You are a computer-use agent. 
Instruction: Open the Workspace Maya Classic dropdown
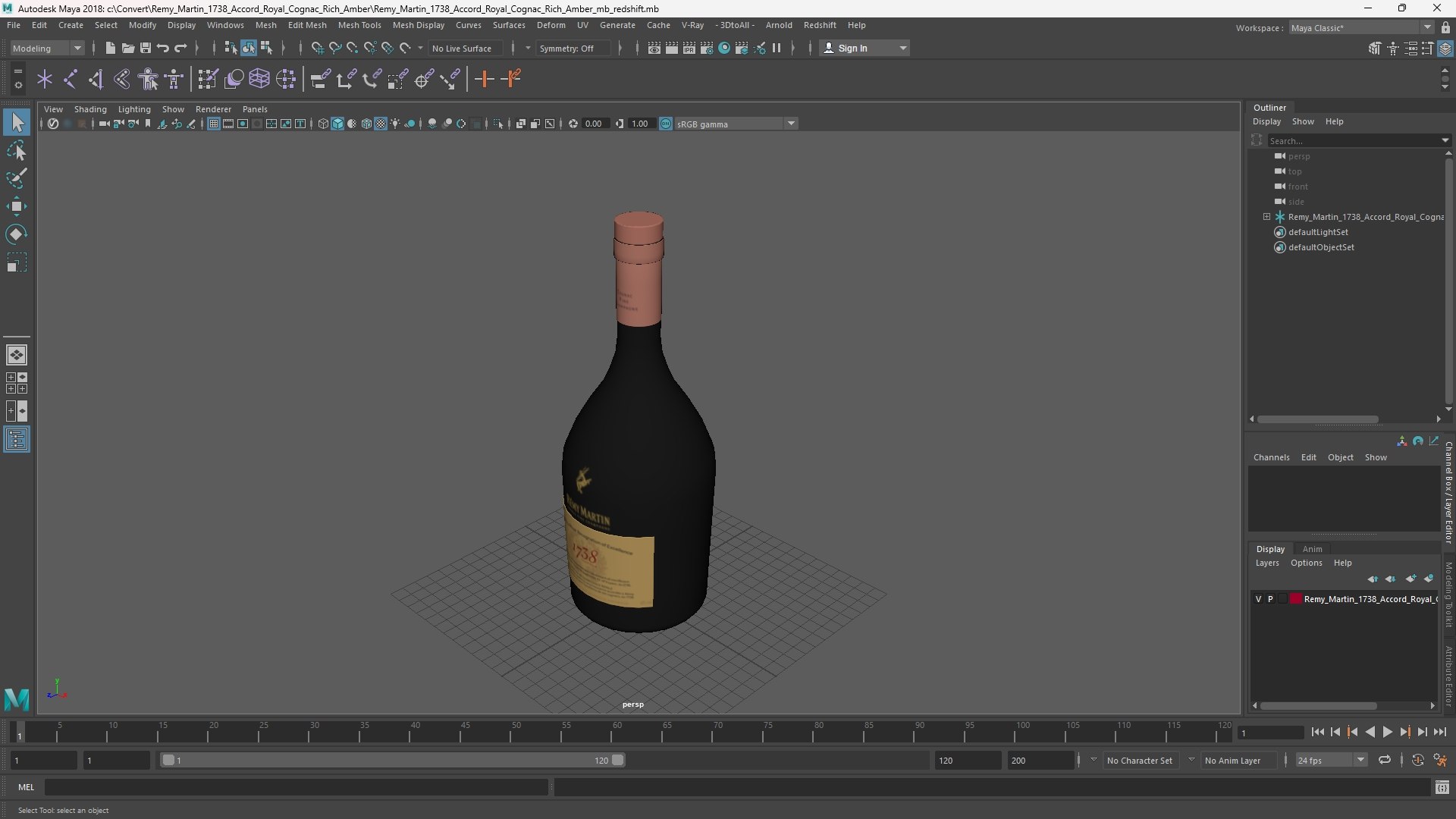[x=1361, y=27]
